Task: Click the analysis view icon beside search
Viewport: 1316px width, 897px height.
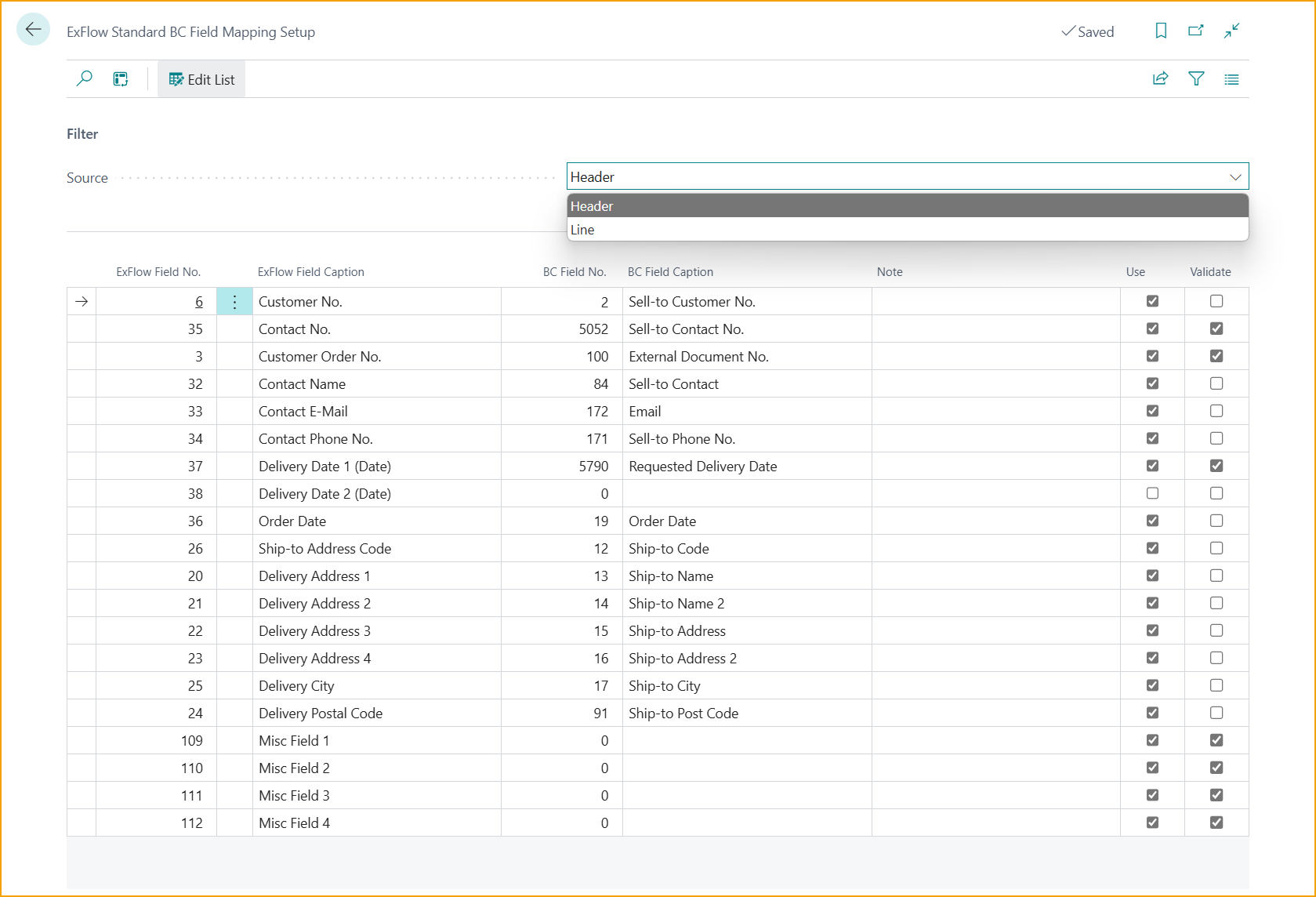Action: (x=121, y=78)
